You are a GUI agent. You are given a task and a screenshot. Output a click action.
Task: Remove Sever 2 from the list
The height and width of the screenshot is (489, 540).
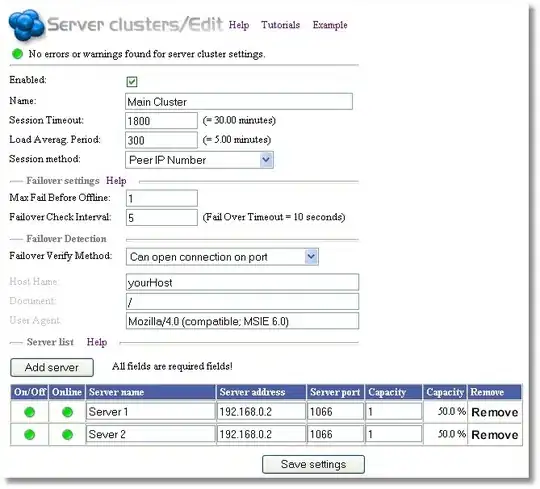click(495, 435)
